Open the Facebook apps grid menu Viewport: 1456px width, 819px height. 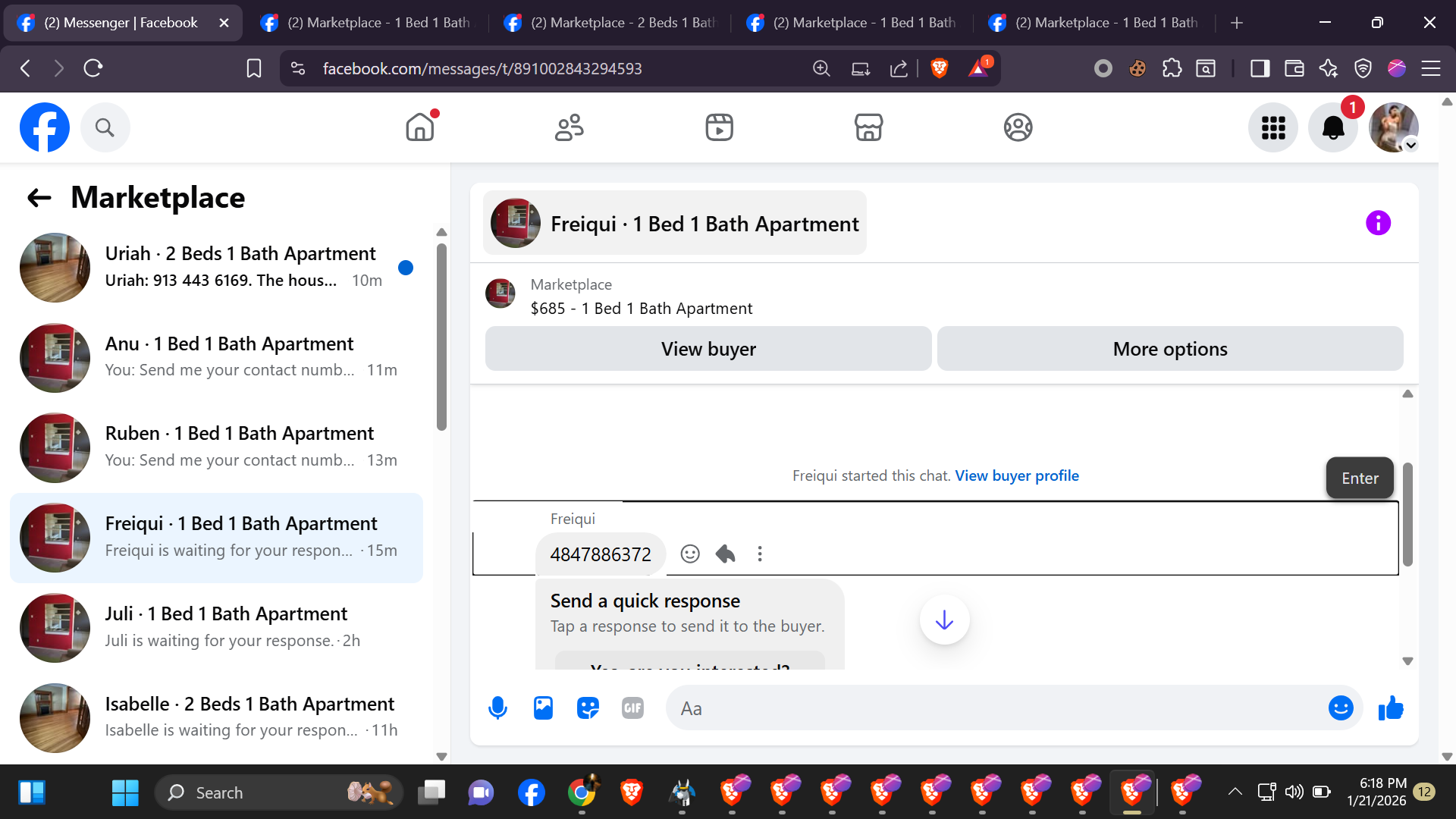tap(1273, 127)
